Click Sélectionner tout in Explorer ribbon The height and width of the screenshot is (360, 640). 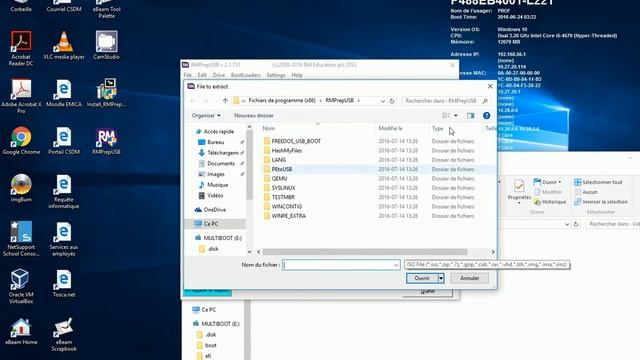[598, 182]
